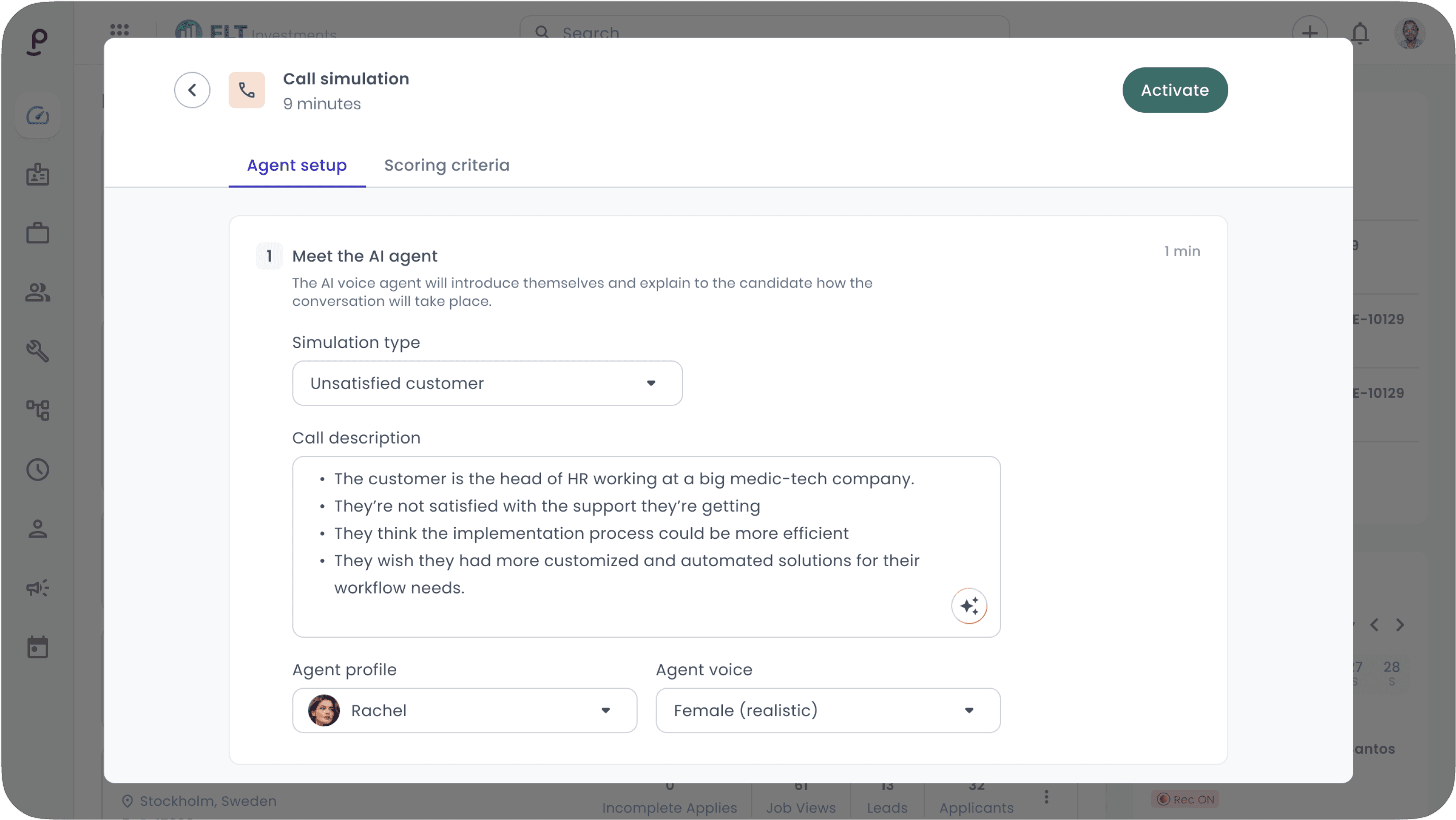This screenshot has width=1456, height=820.
Task: Click the Call simulation phone icon
Action: [x=247, y=90]
